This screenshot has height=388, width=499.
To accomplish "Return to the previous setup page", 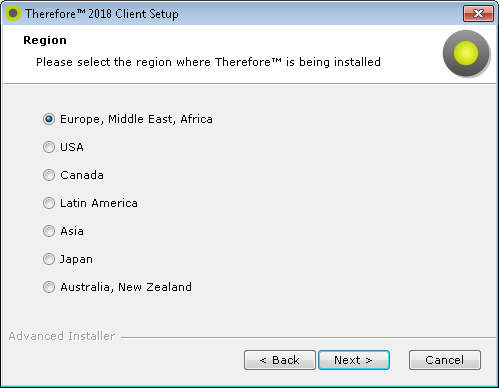I will tap(280, 360).
